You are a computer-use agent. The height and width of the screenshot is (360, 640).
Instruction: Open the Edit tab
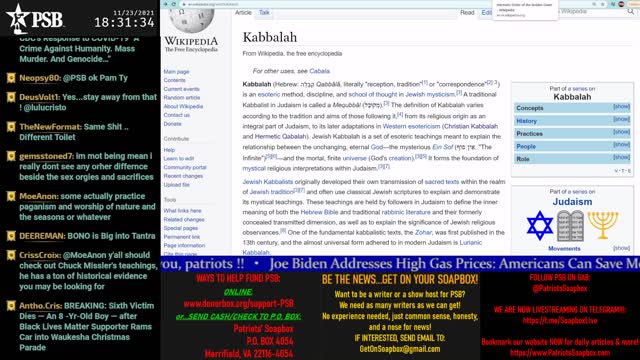pyautogui.click(x=486, y=13)
